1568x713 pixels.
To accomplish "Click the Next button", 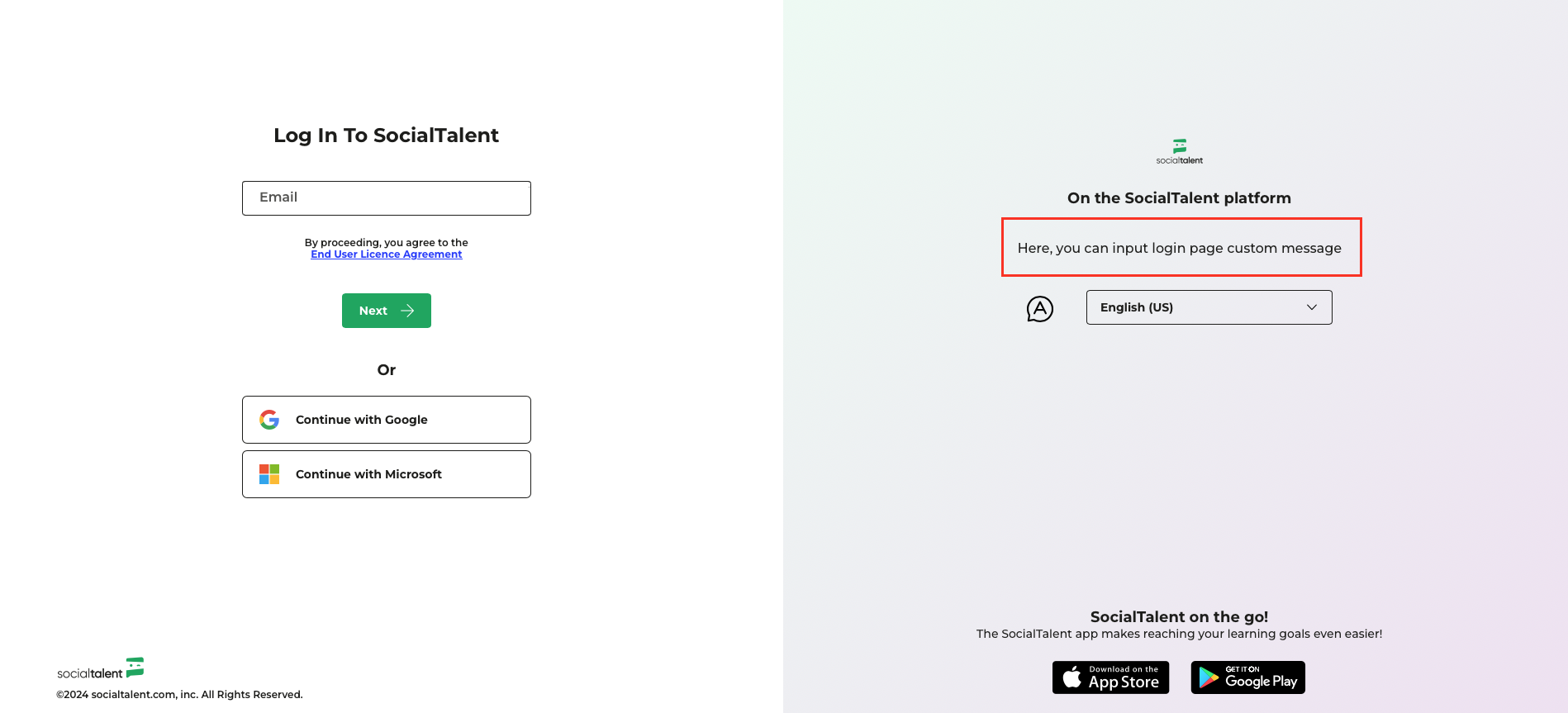I will 387,311.
